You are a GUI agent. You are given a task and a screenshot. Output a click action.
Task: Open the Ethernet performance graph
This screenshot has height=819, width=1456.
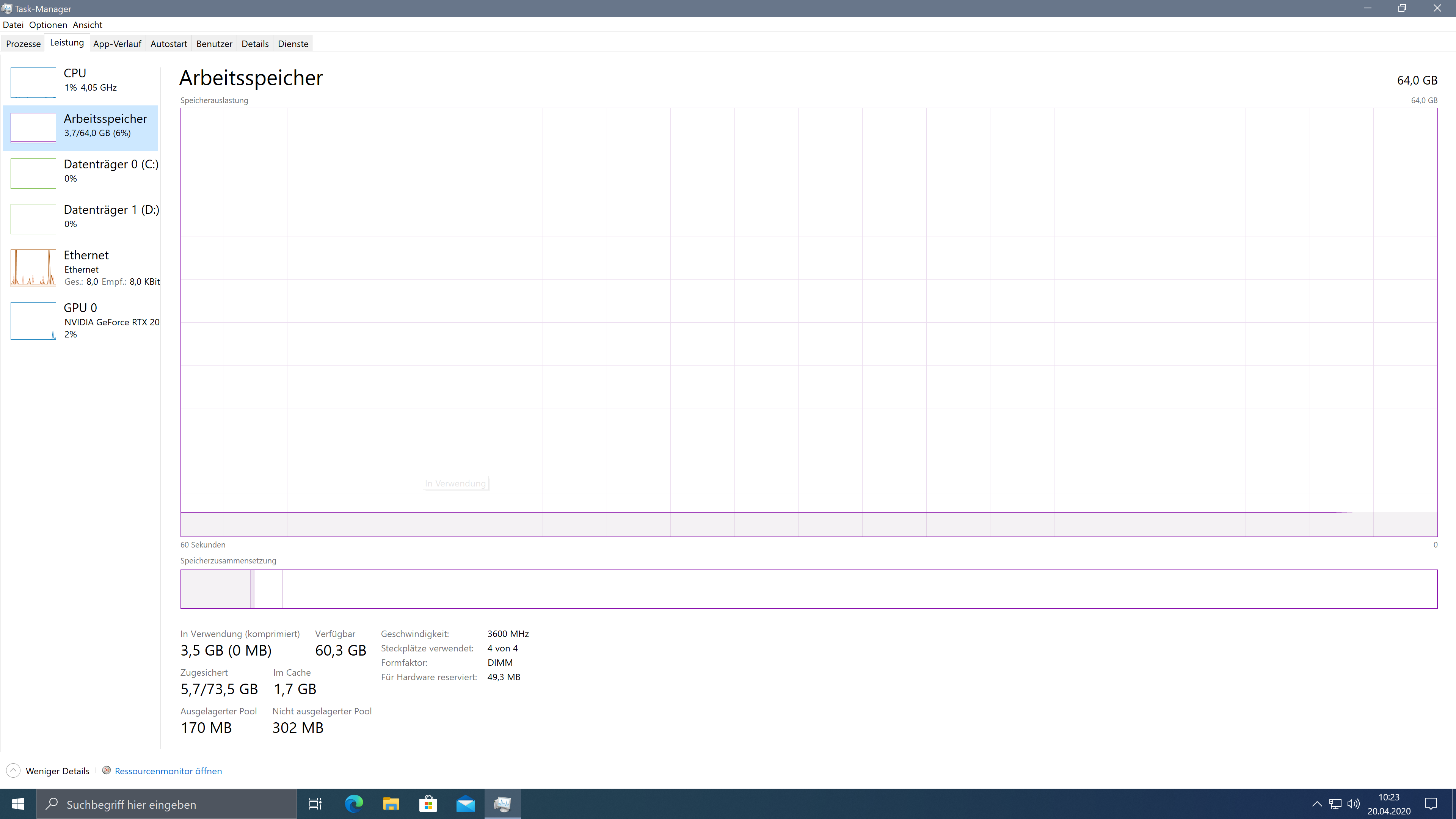(82, 267)
